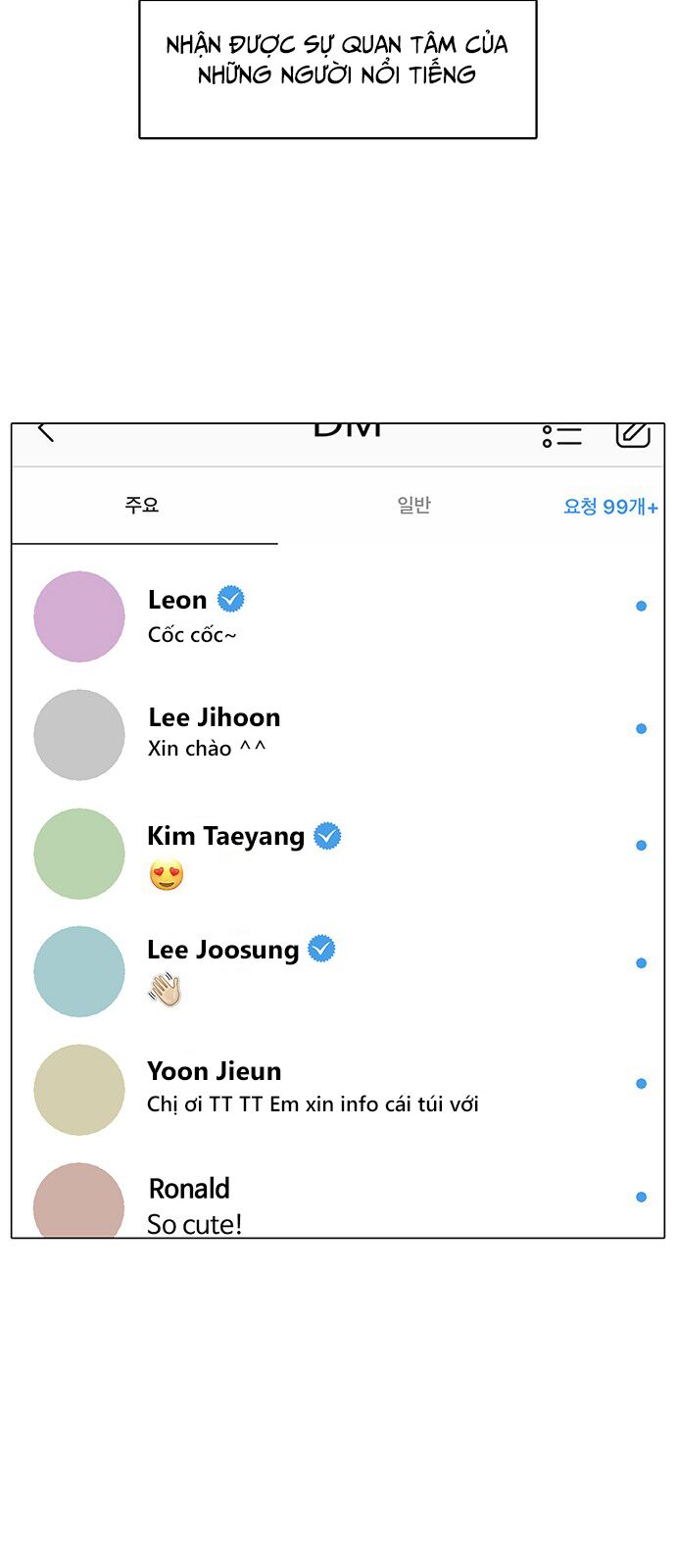
Task: Tap the compose new message icon
Action: (x=633, y=434)
